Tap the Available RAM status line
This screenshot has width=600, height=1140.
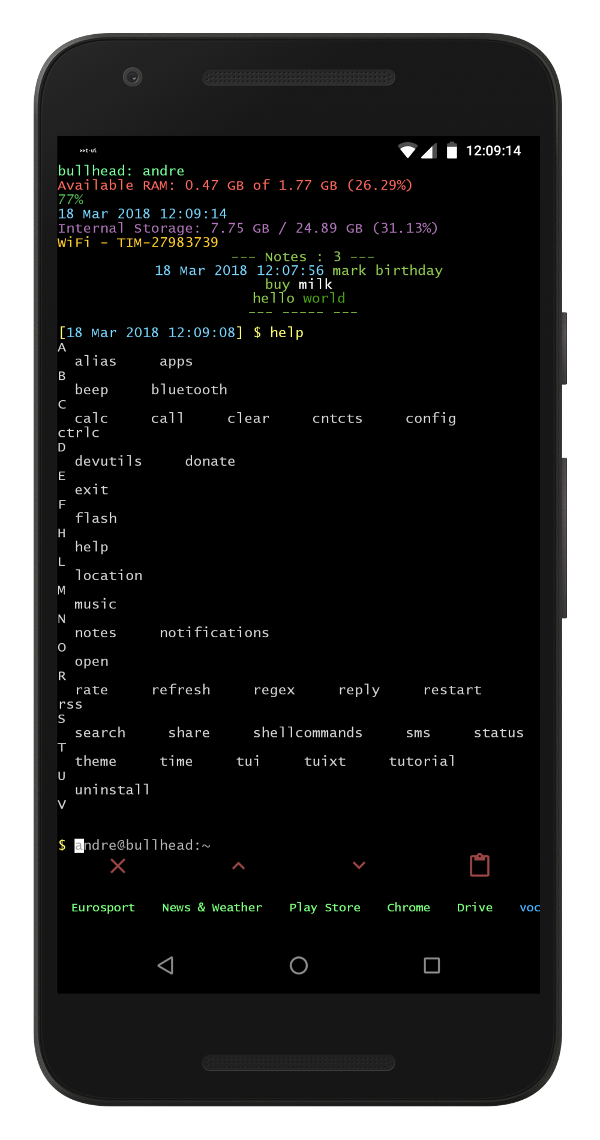pyautogui.click(x=235, y=185)
